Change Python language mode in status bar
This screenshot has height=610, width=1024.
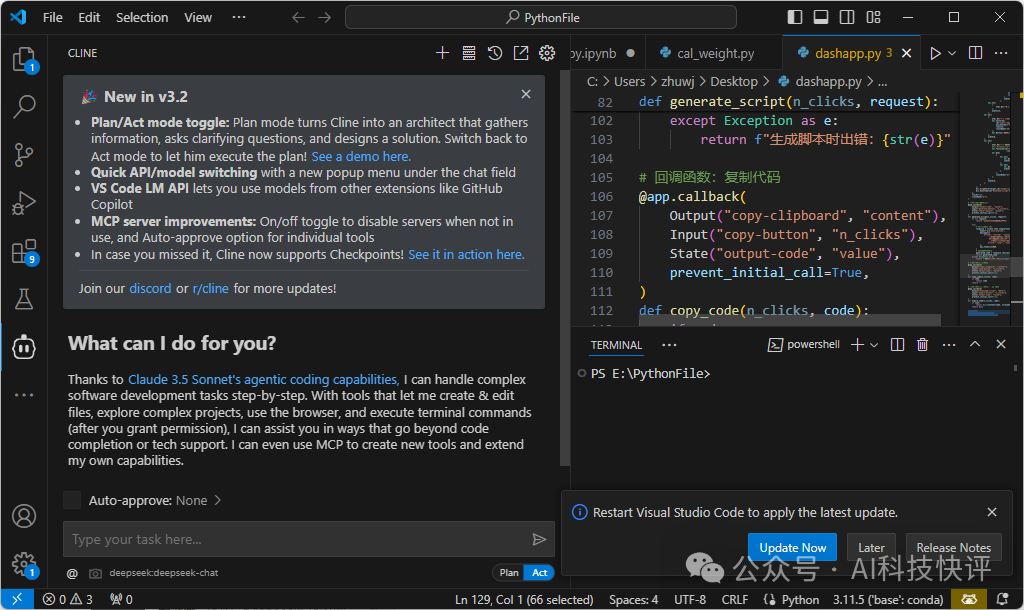800,599
